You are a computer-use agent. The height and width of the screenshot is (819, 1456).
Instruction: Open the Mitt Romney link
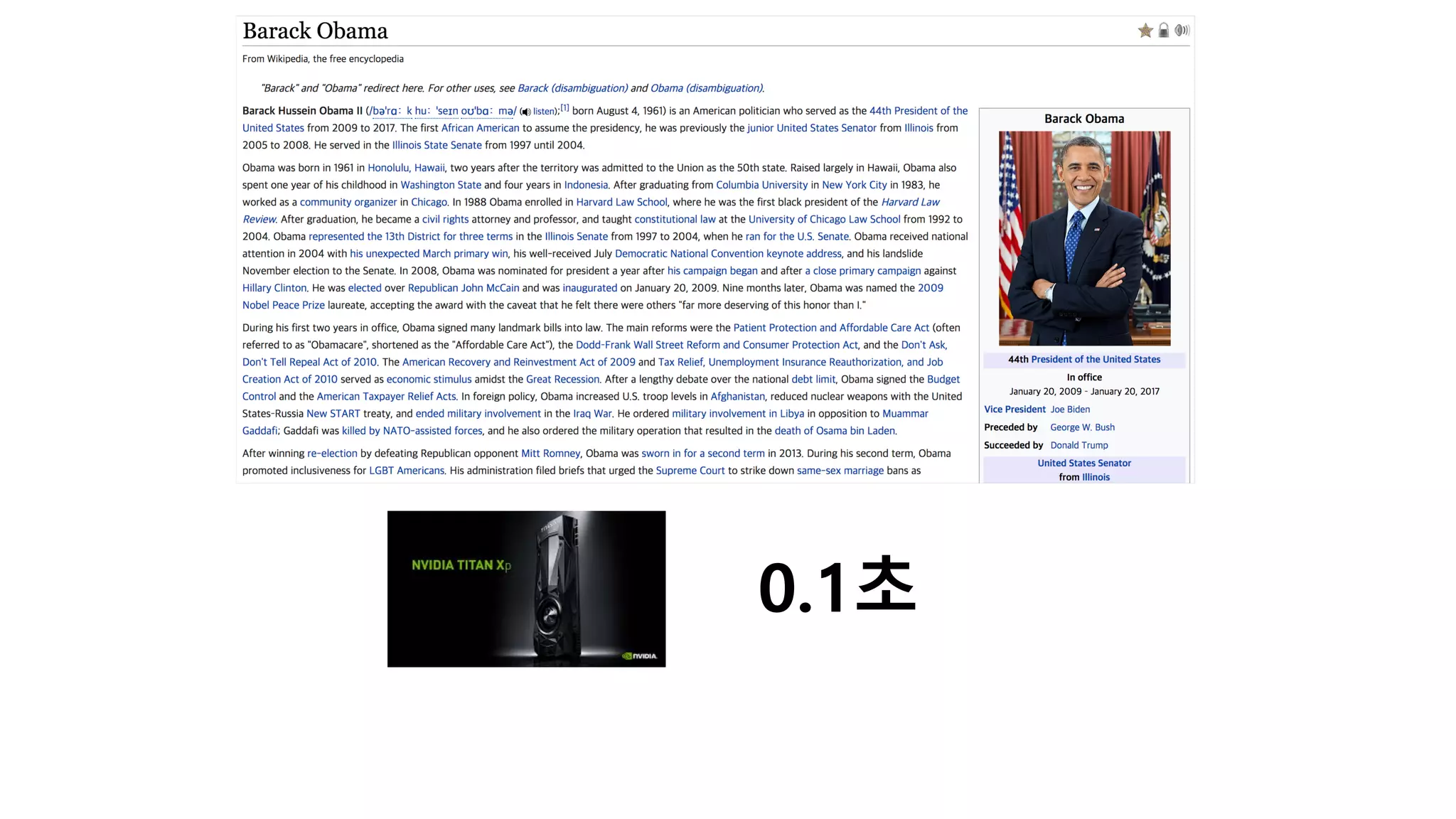550,454
